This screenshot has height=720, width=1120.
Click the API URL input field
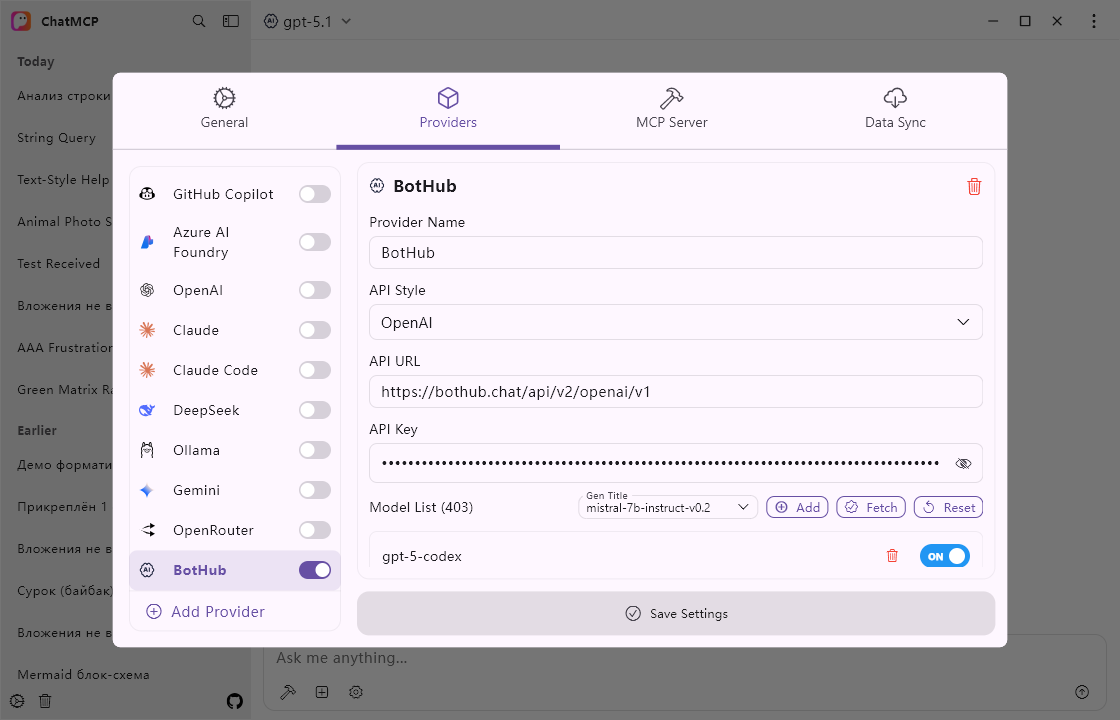tap(675, 392)
